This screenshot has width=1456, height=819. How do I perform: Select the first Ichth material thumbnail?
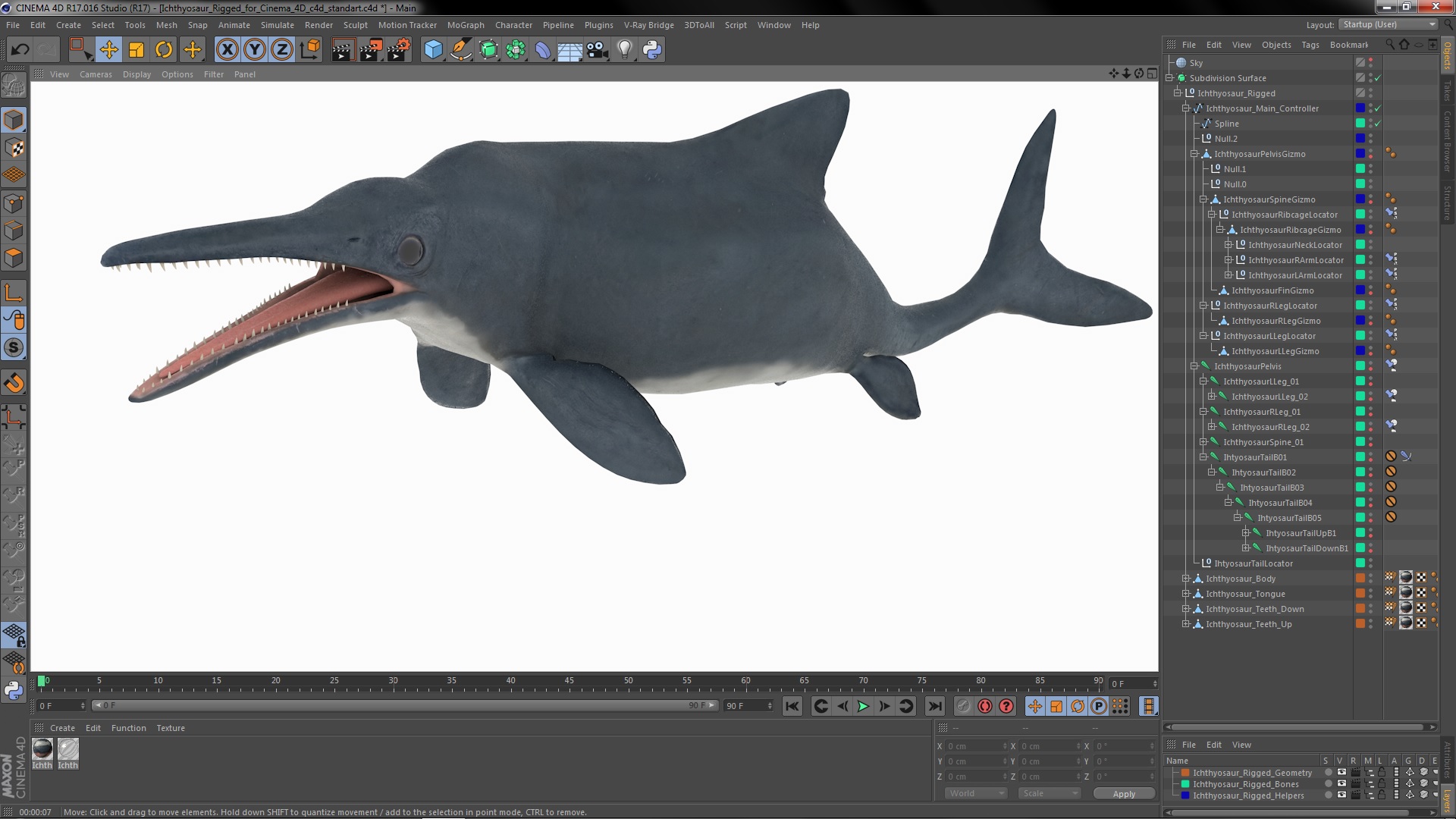[x=42, y=749]
